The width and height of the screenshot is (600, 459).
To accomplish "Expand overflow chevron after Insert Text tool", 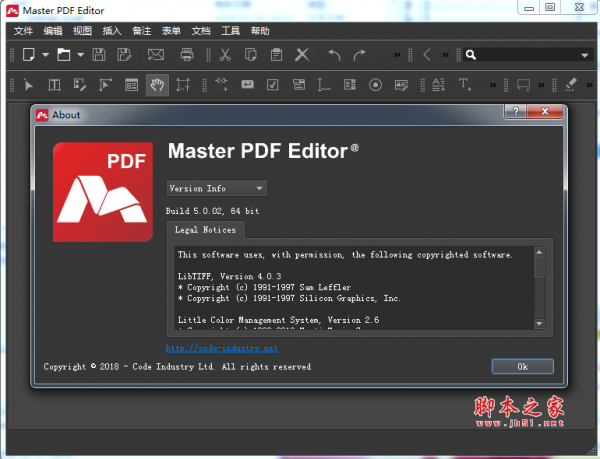I will coord(493,85).
